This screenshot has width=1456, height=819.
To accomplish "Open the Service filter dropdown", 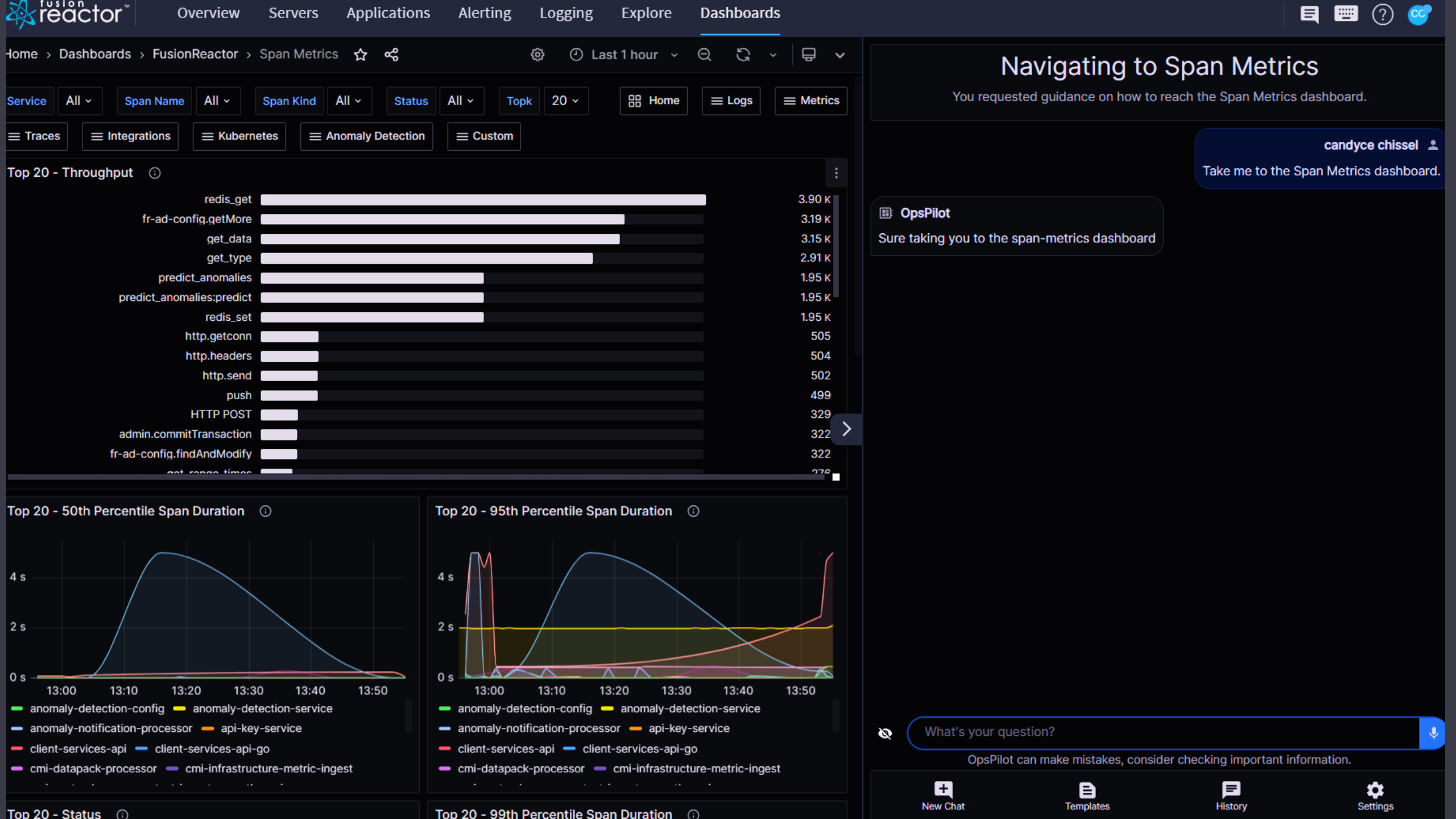I will coord(79,101).
